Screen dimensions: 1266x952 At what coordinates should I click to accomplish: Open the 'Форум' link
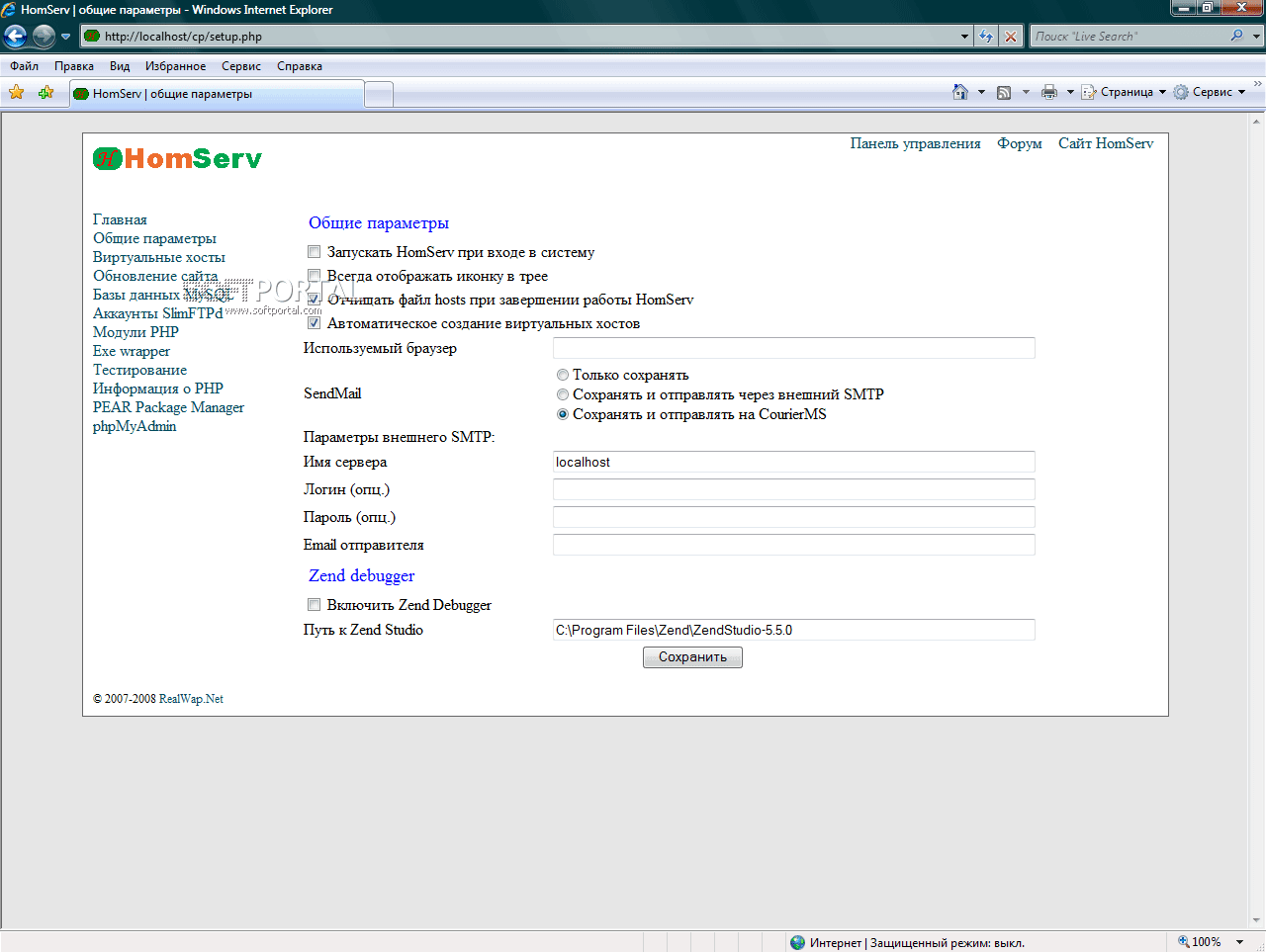1020,143
